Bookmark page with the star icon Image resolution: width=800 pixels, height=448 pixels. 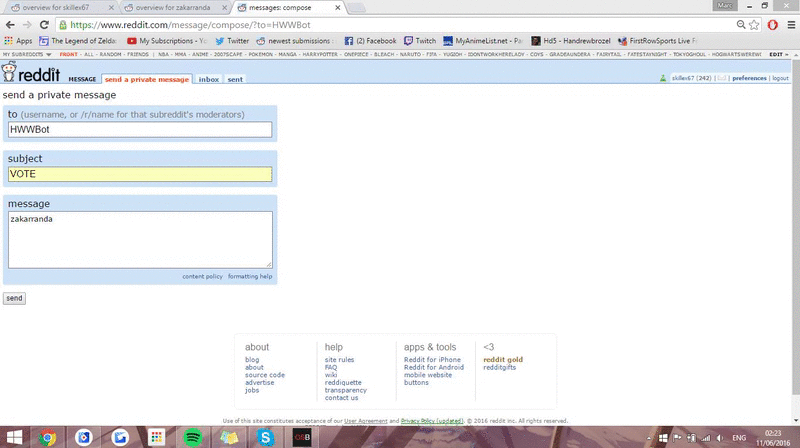(754, 24)
